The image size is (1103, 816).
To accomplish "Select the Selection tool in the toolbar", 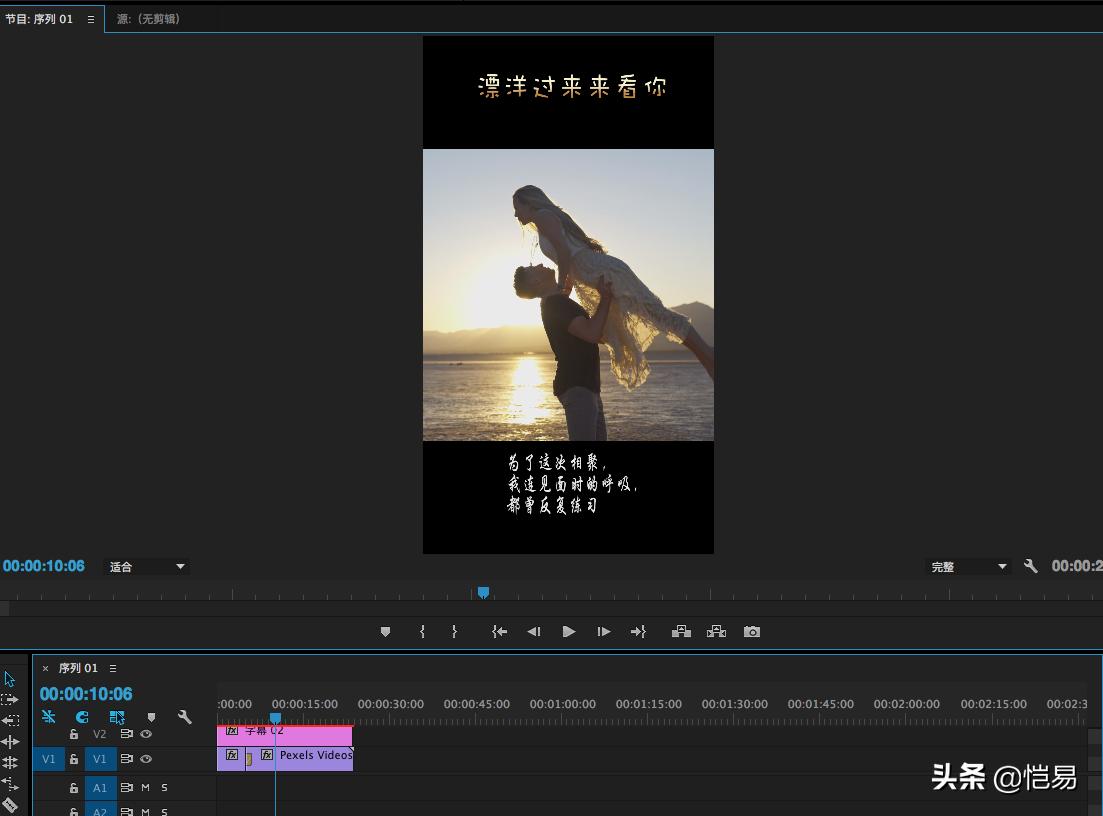I will point(10,678).
